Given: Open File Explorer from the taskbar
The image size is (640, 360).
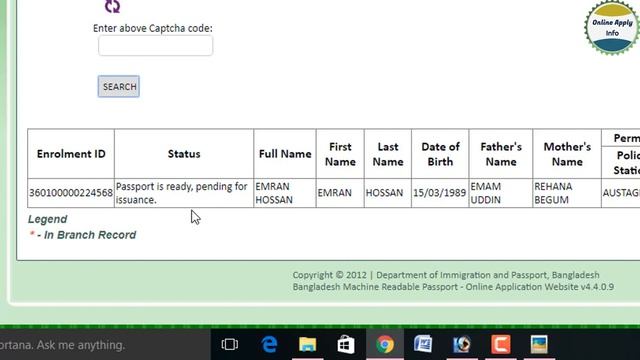Looking at the screenshot, I should [307, 344].
